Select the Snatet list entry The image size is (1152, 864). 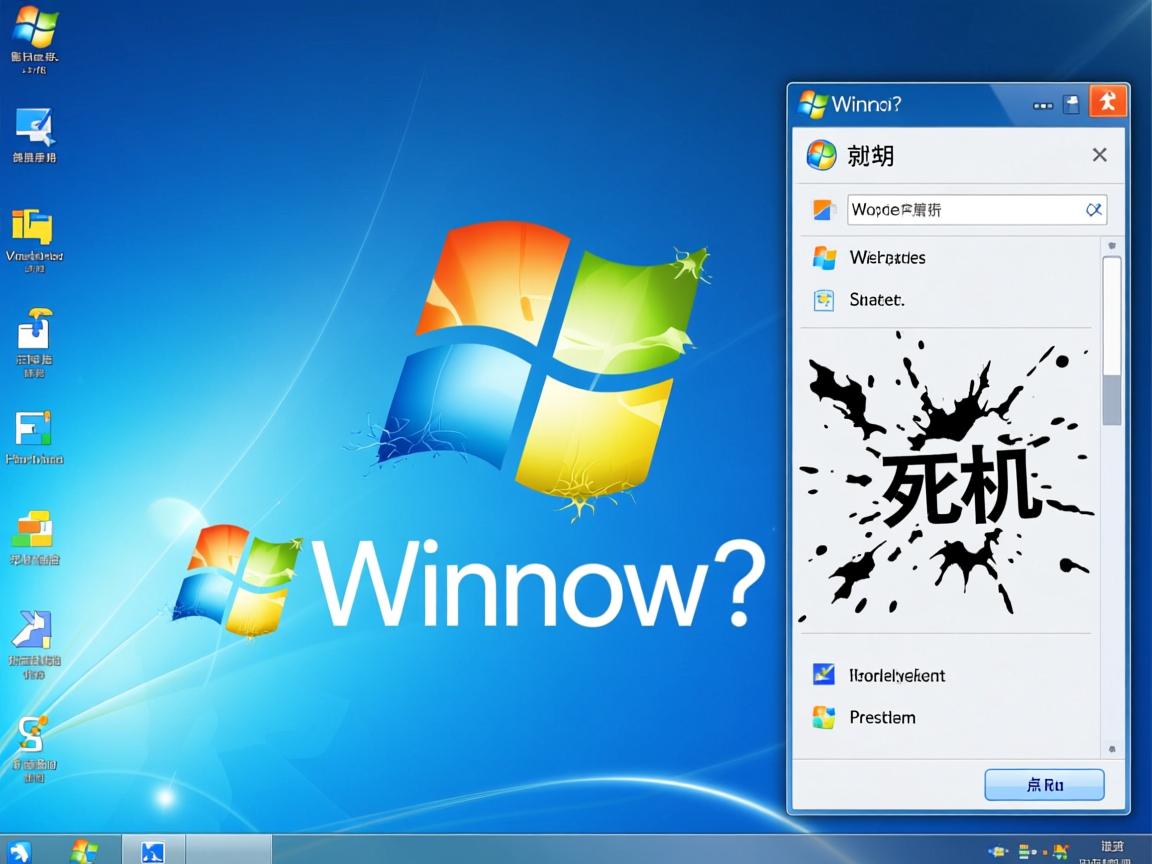click(x=880, y=300)
